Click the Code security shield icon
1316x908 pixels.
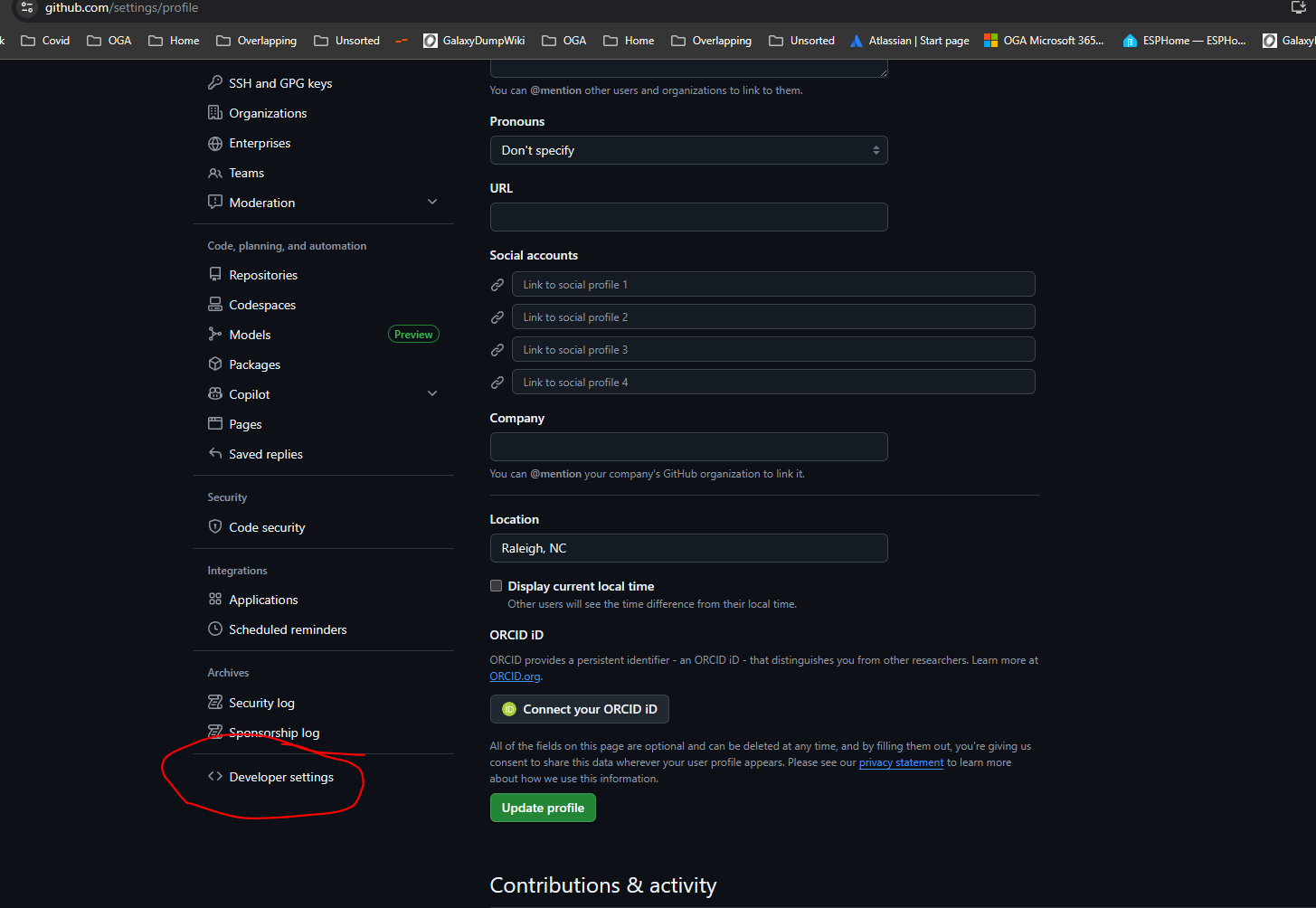215,527
